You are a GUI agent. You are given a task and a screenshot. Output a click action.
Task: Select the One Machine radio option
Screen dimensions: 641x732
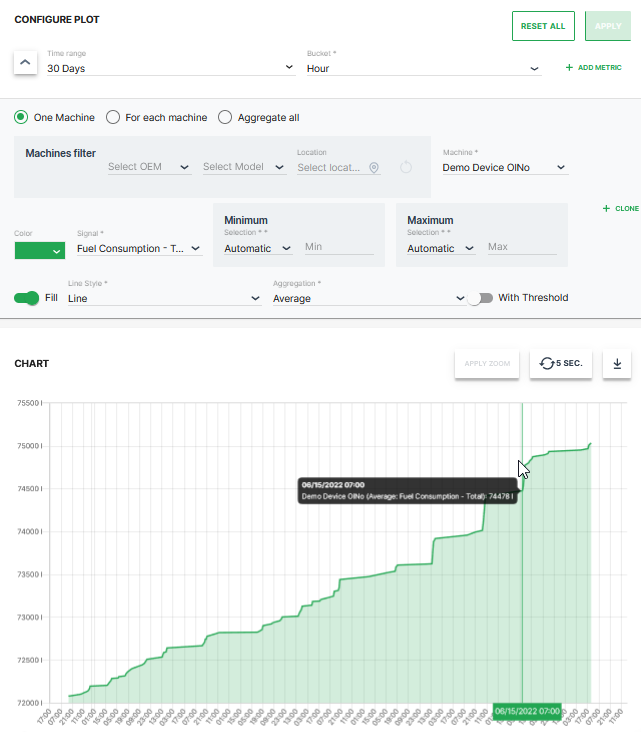(x=21, y=118)
